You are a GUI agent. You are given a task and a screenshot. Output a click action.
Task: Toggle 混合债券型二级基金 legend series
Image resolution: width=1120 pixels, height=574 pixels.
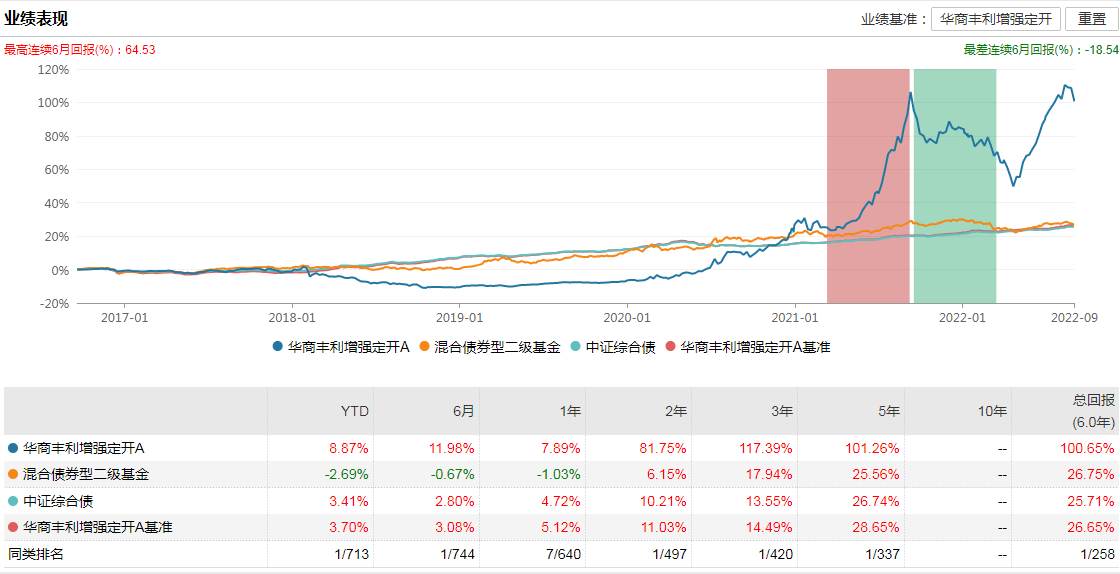coord(491,347)
